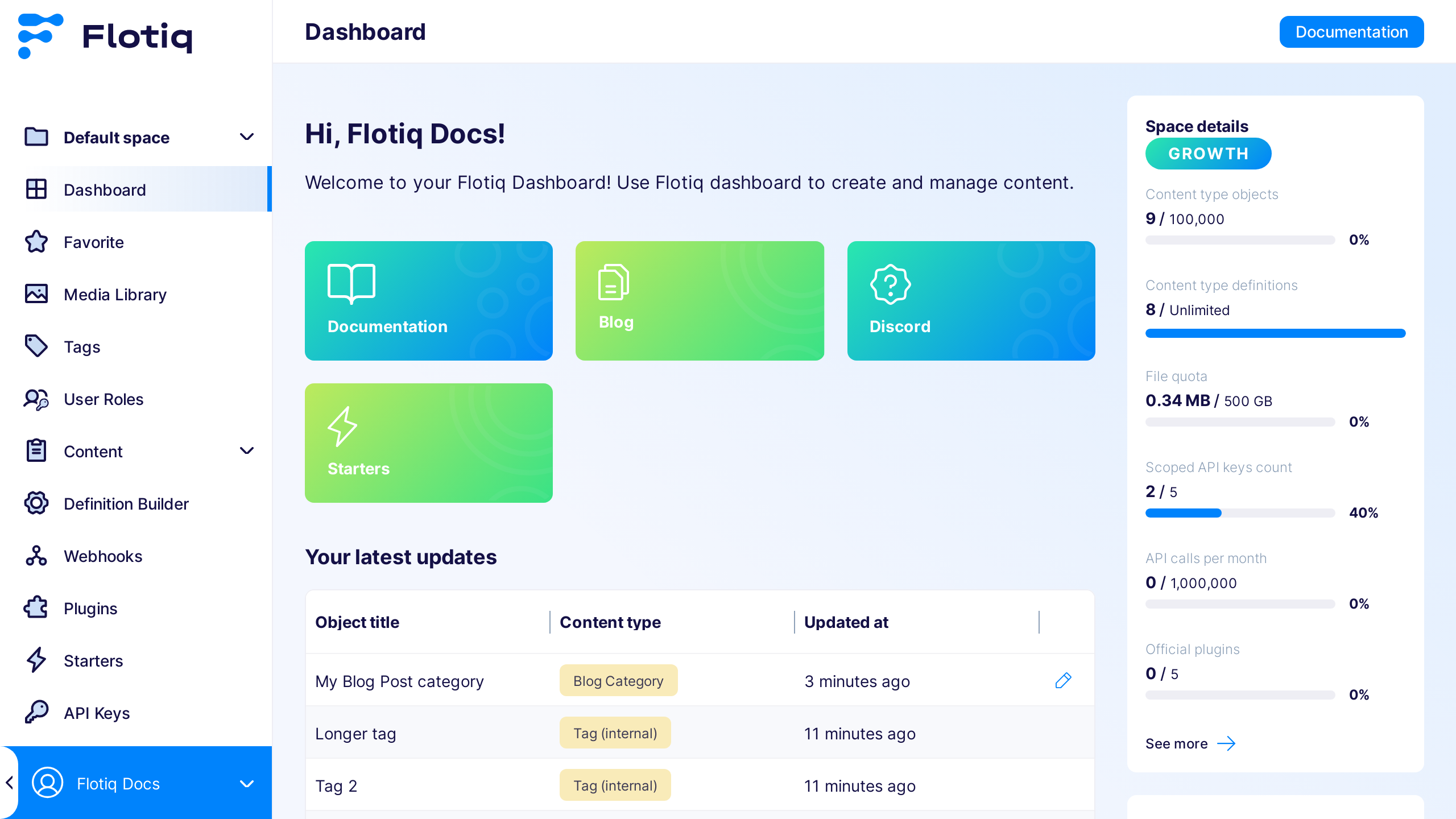Click the arrow icon next to See more
This screenshot has width=1456, height=819.
[x=1226, y=743]
